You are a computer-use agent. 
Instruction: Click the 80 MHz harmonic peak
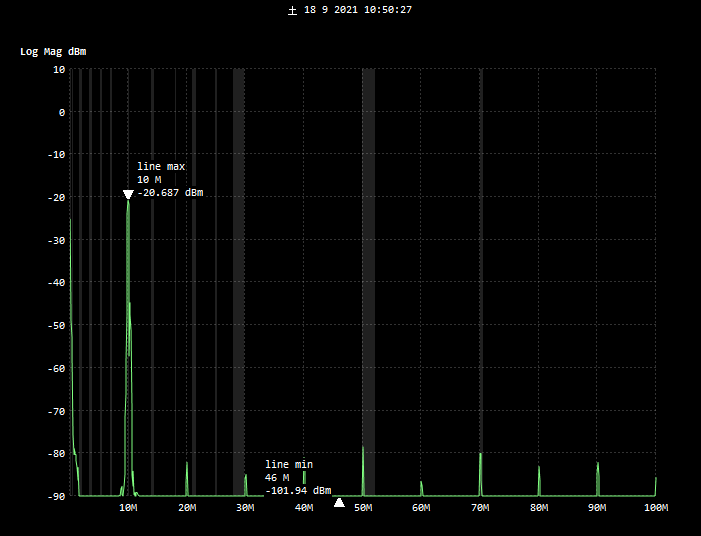click(539, 481)
